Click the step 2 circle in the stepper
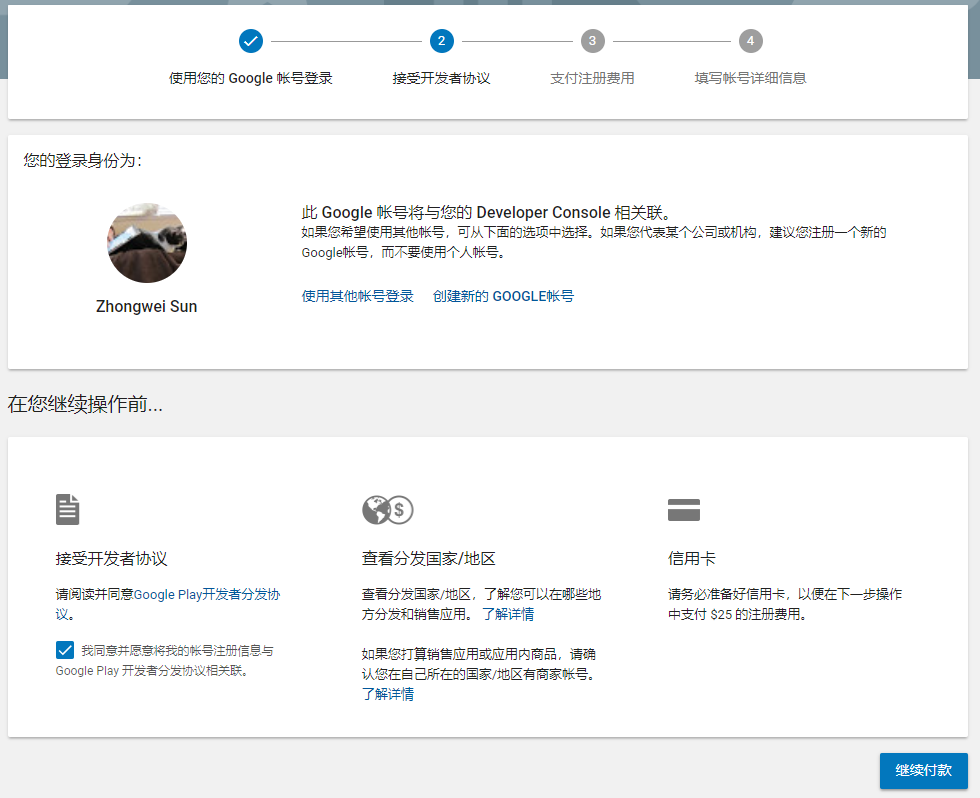Screen dimensions: 980x798 pos(441,41)
